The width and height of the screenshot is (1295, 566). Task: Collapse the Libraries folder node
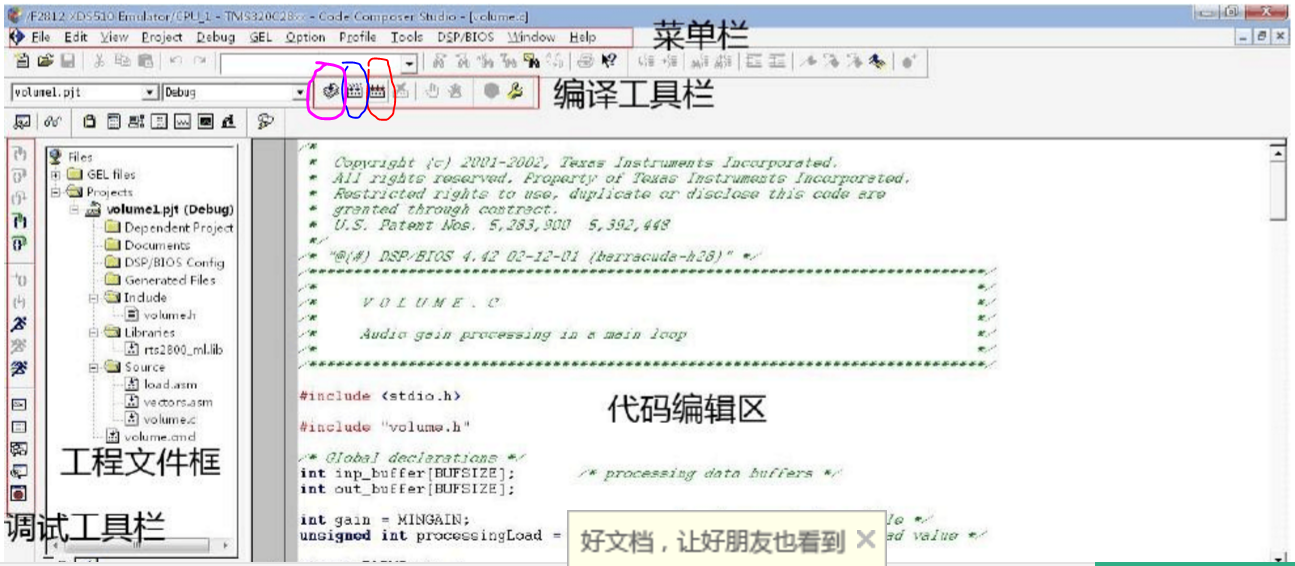[91, 332]
